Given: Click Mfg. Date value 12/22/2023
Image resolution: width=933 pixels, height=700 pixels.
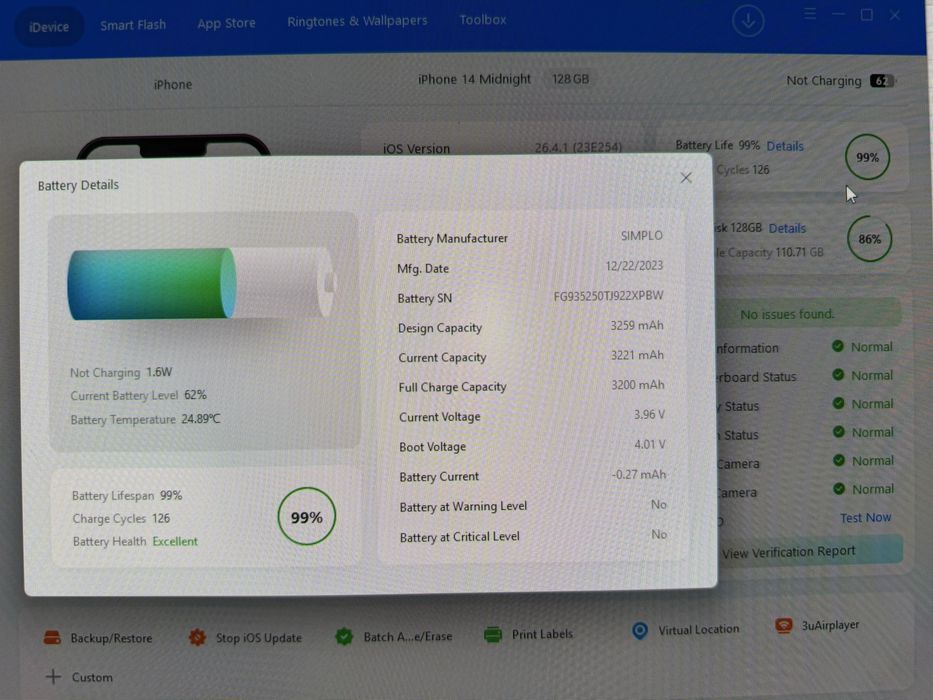Looking at the screenshot, I should click(634, 265).
